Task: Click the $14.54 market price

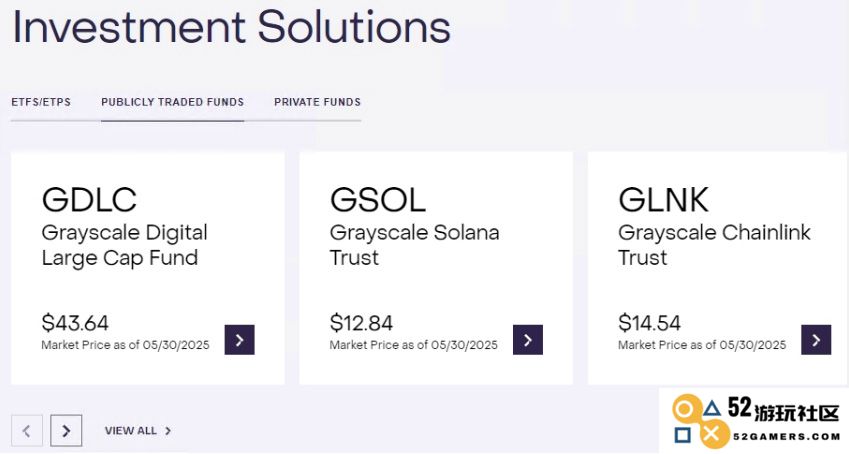Action: (x=649, y=323)
